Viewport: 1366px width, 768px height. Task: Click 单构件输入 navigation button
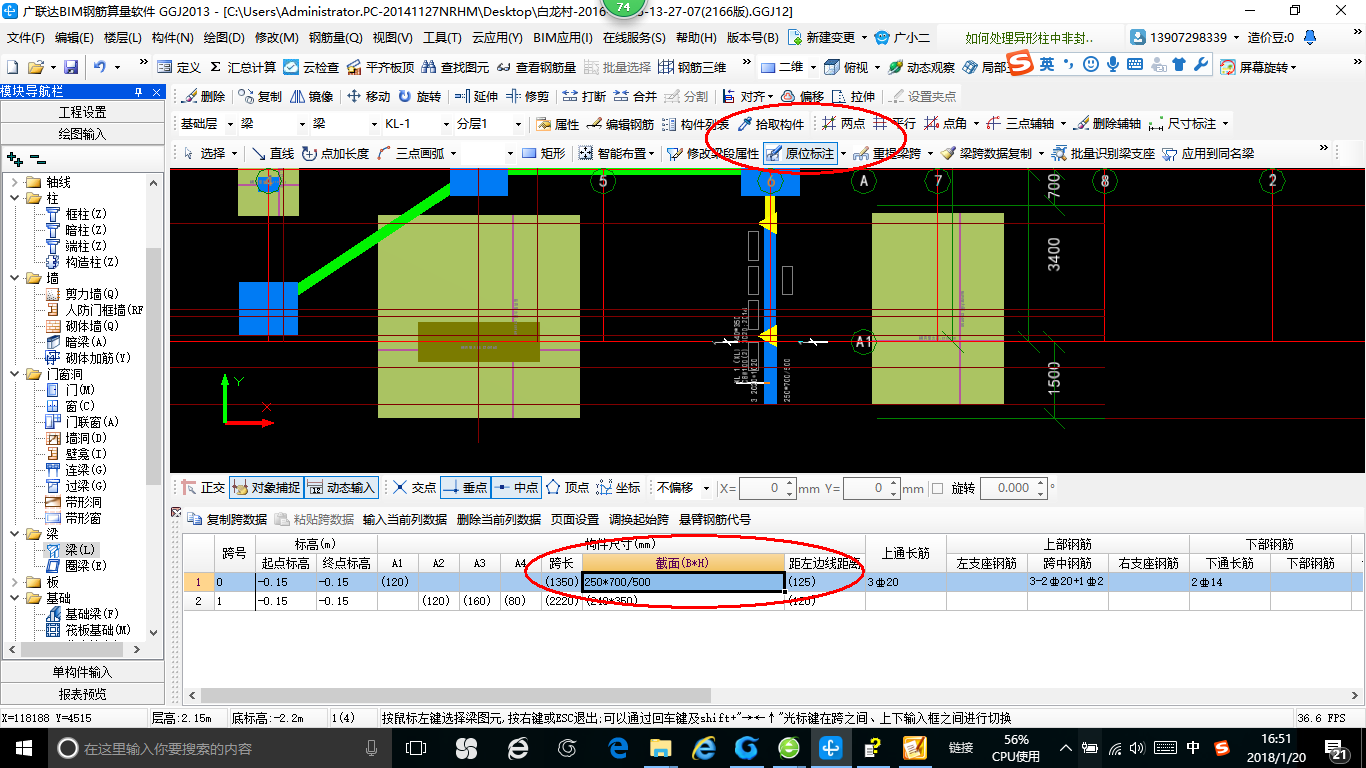pos(82,672)
